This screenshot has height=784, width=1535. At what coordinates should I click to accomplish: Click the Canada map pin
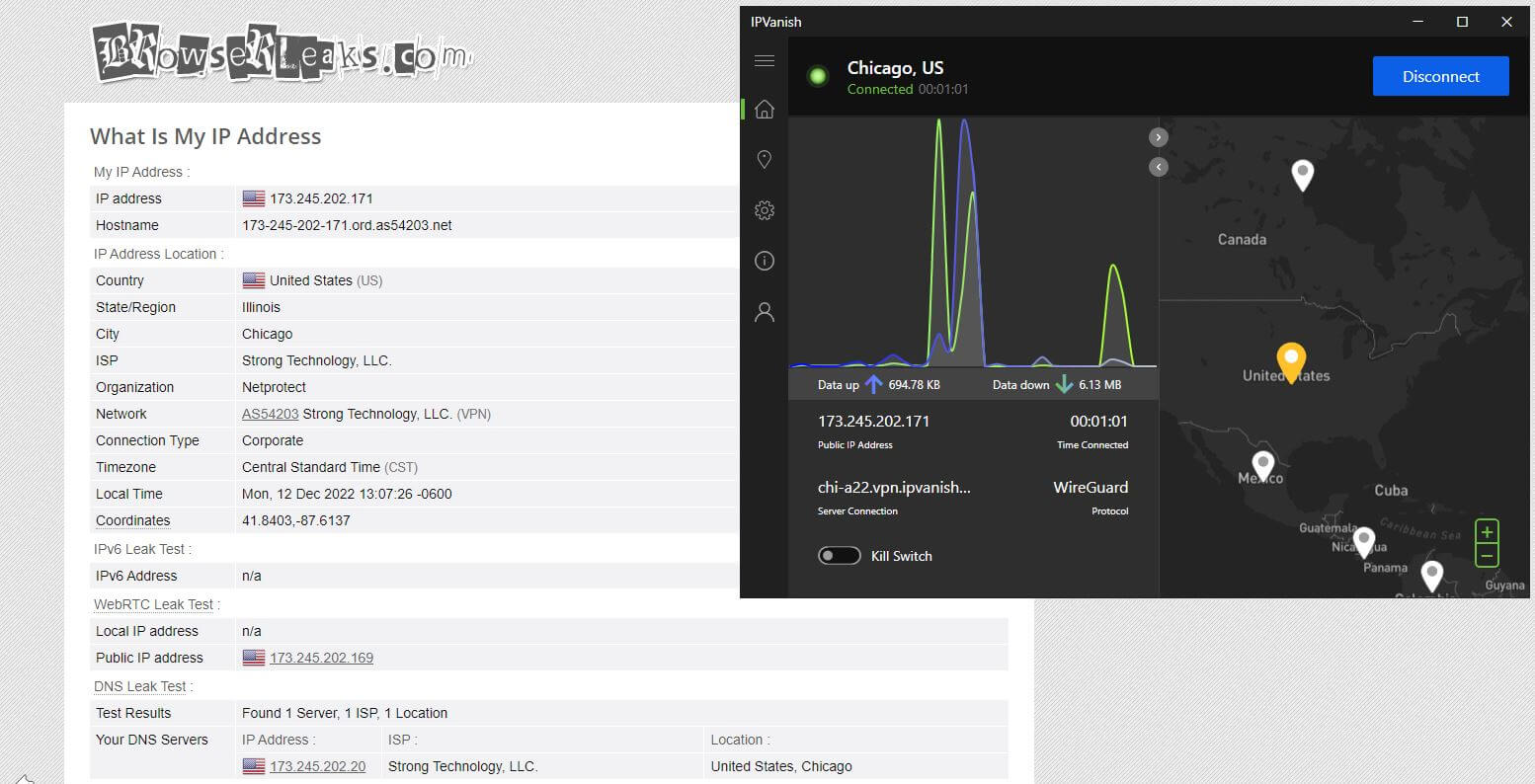(x=1303, y=175)
